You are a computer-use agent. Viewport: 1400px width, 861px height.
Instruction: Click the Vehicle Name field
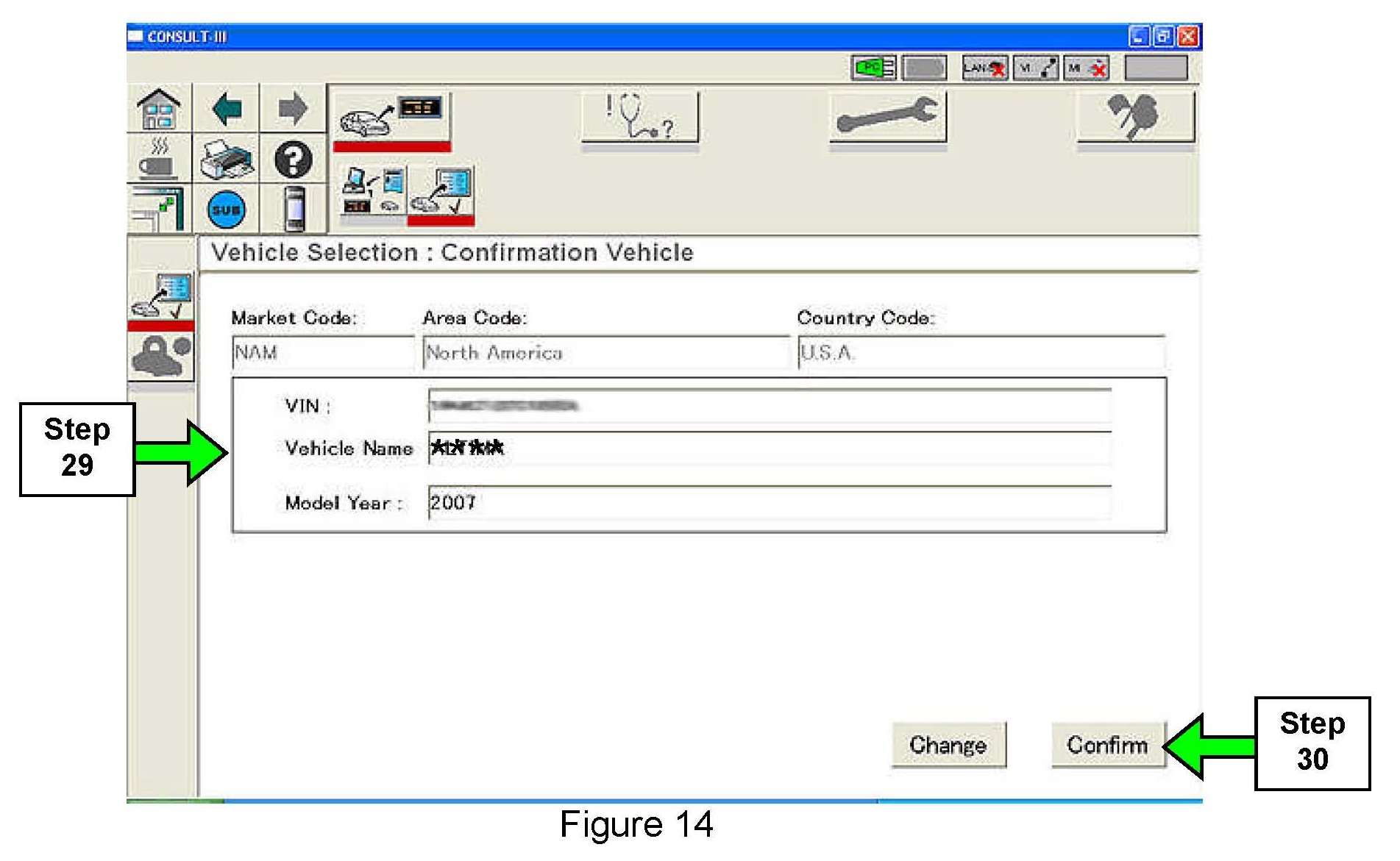769,449
